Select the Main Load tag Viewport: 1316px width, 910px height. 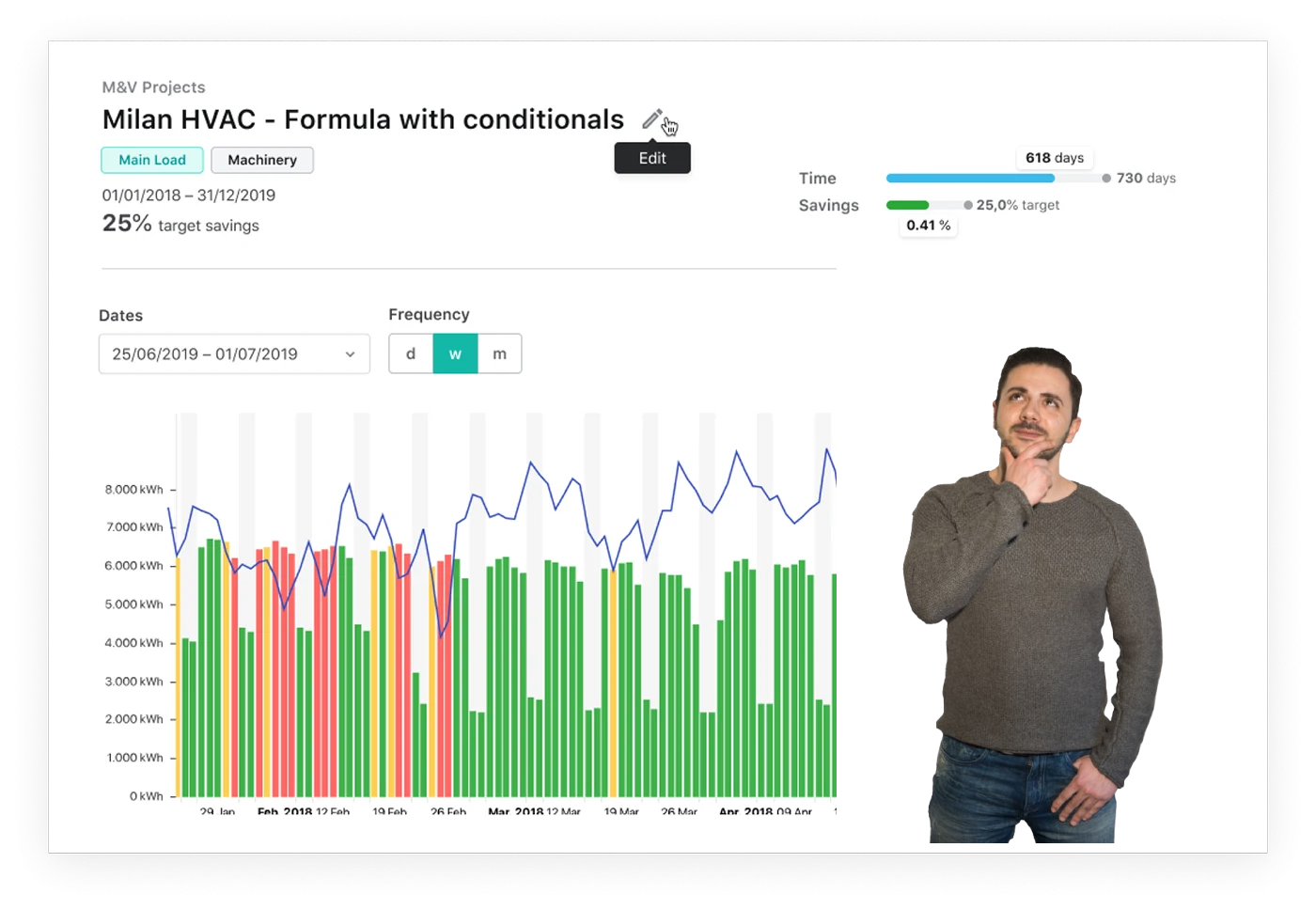[x=152, y=160]
